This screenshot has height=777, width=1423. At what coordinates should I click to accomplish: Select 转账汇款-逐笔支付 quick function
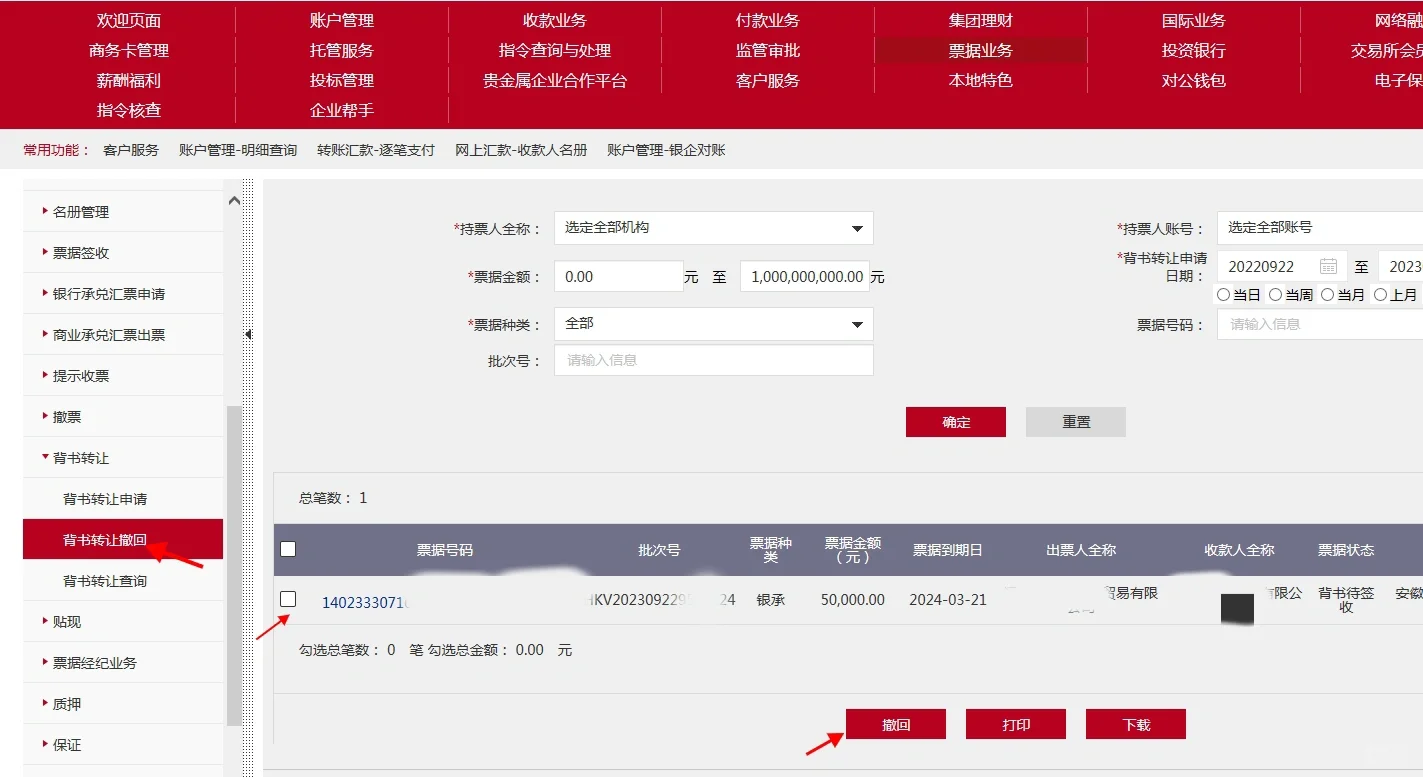pyautogui.click(x=375, y=149)
